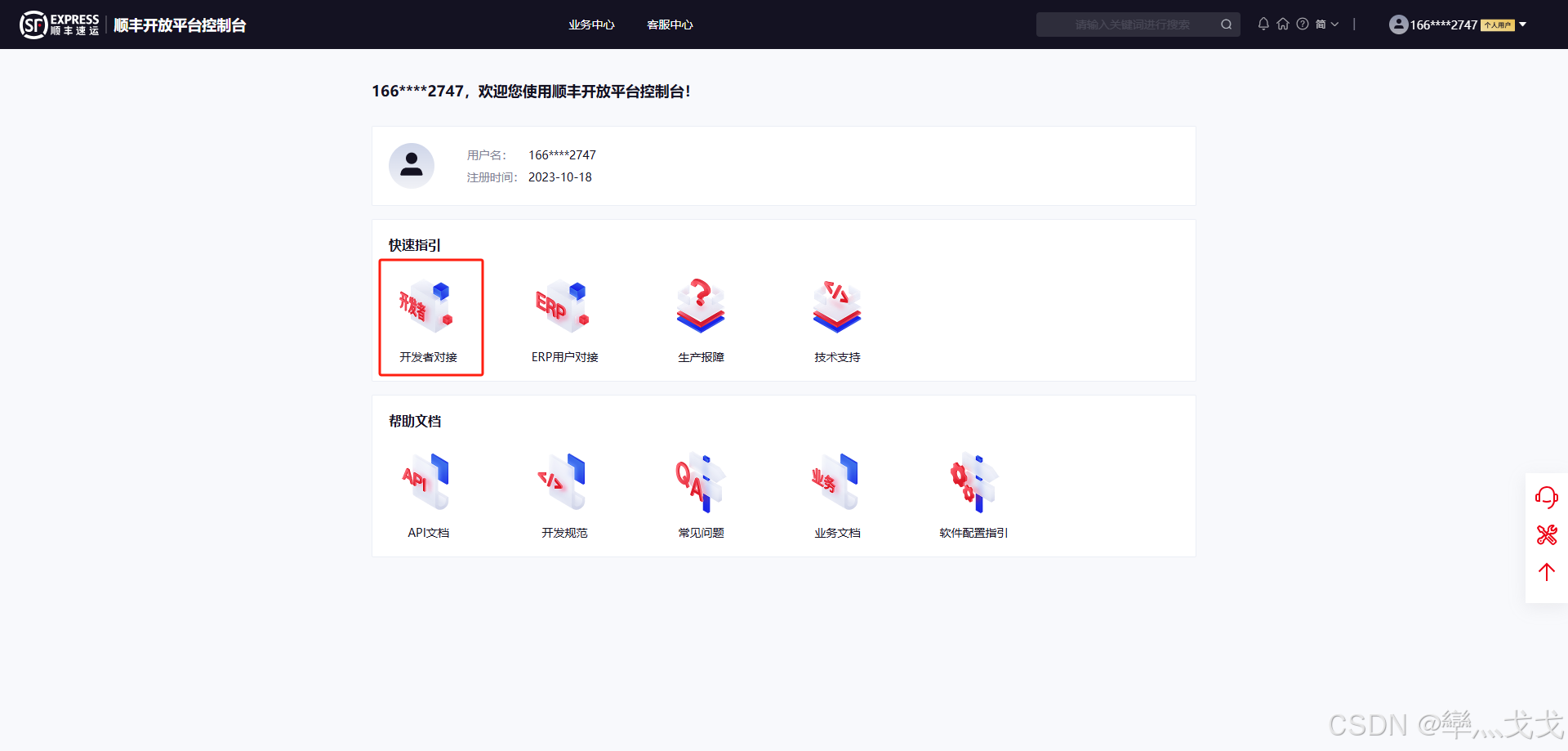Open 软件配置指引 help document
Image resolution: width=1568 pixels, height=751 pixels.
tap(973, 495)
